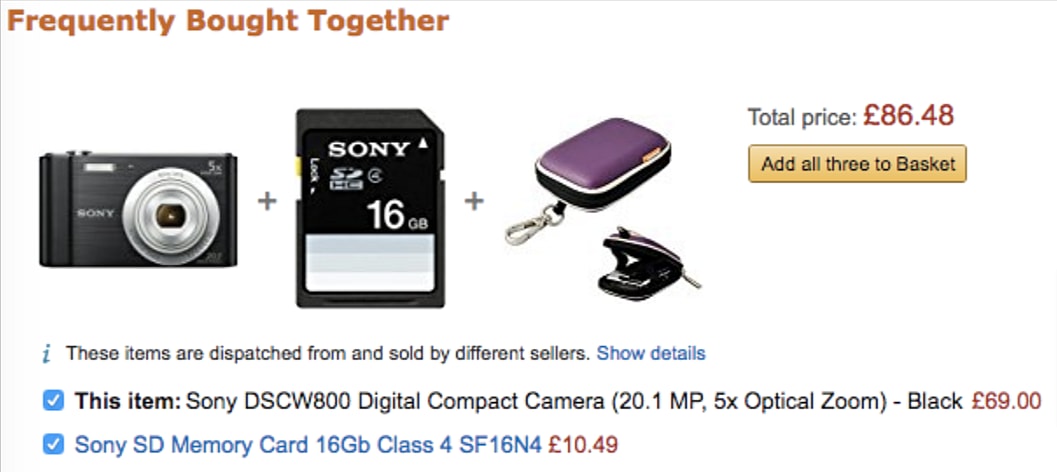Screen dimensions: 1057x472
Task: Click the total price £86.48
Action: 908,116
